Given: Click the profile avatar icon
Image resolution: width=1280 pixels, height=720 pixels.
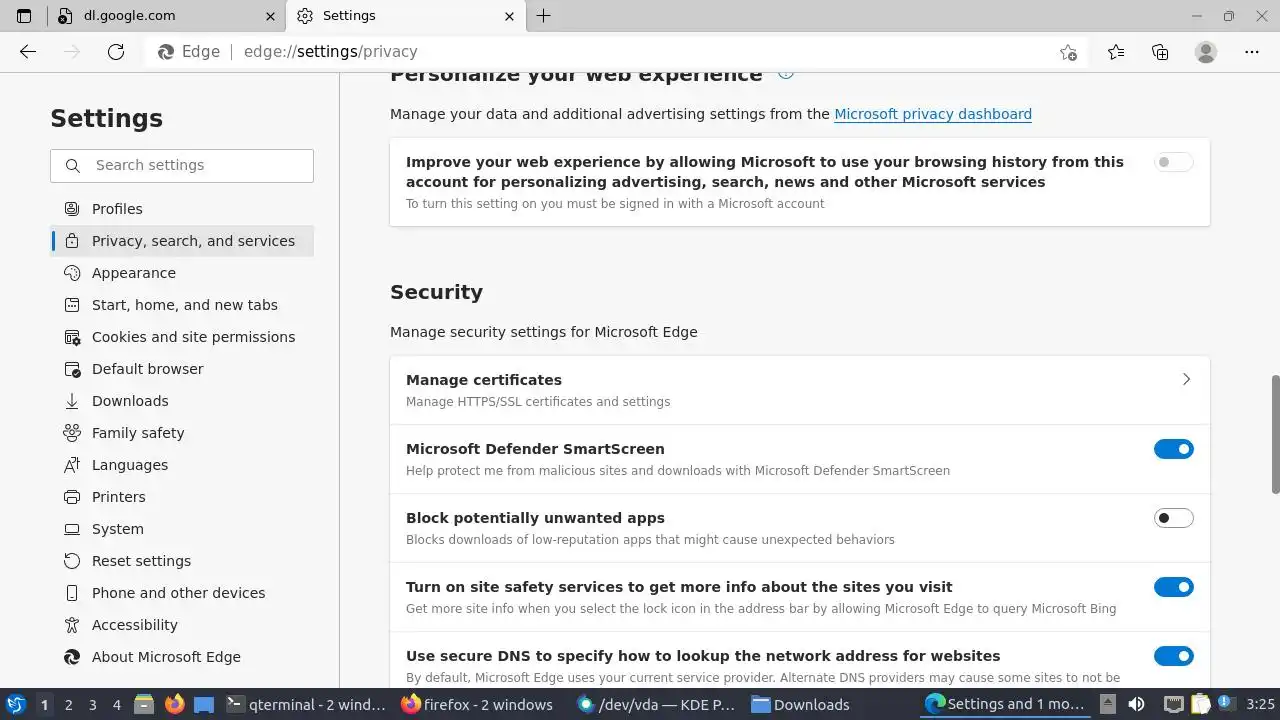Looking at the screenshot, I should pos(1206,52).
